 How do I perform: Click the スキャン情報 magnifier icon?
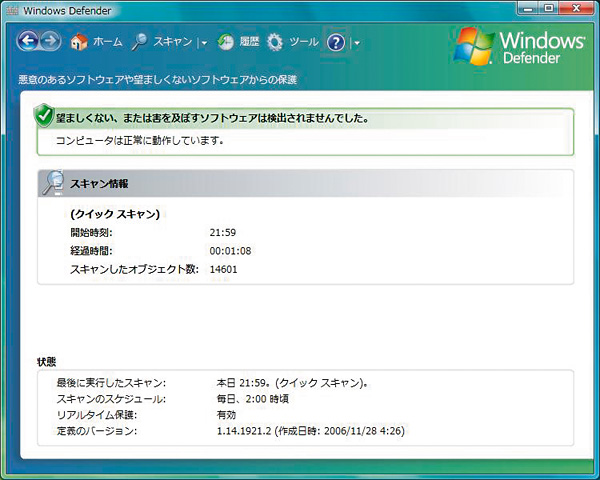point(53,183)
